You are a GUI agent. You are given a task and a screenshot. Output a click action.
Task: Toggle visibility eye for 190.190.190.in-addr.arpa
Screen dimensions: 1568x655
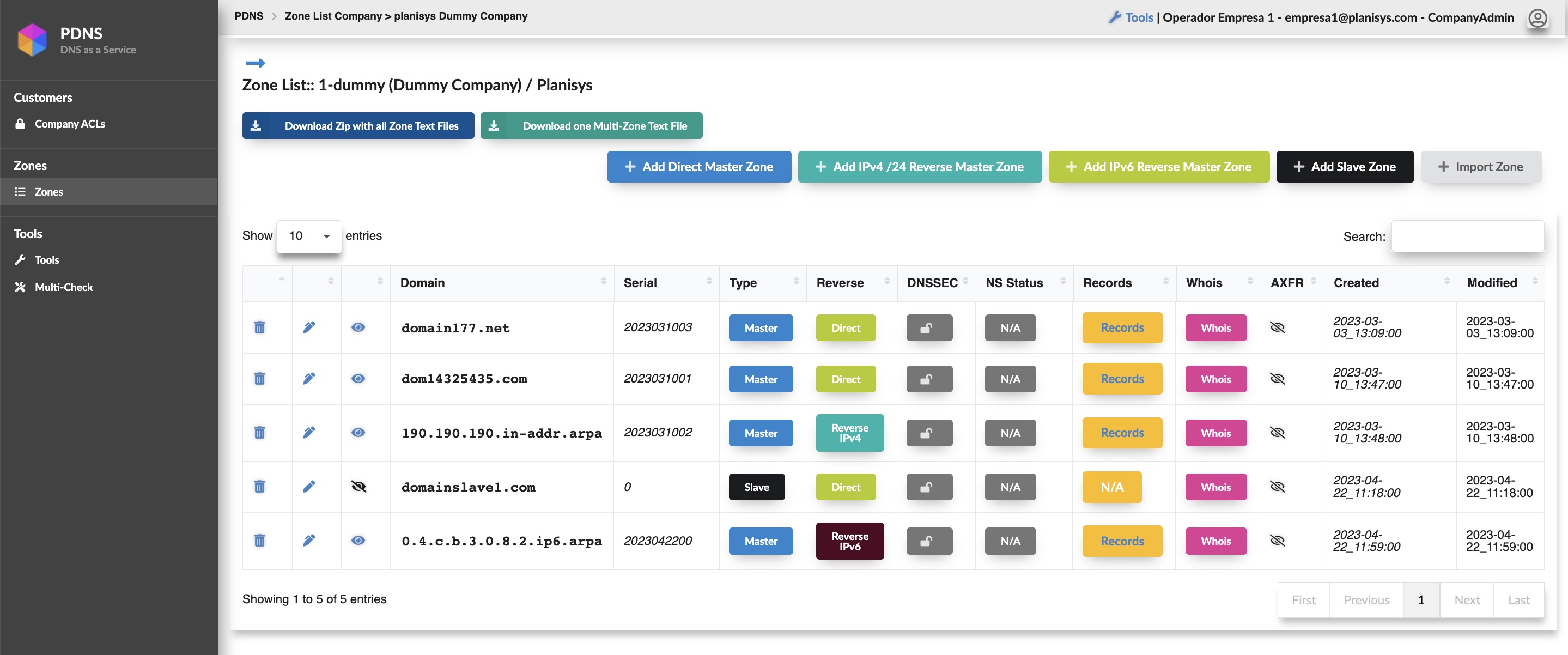(358, 433)
